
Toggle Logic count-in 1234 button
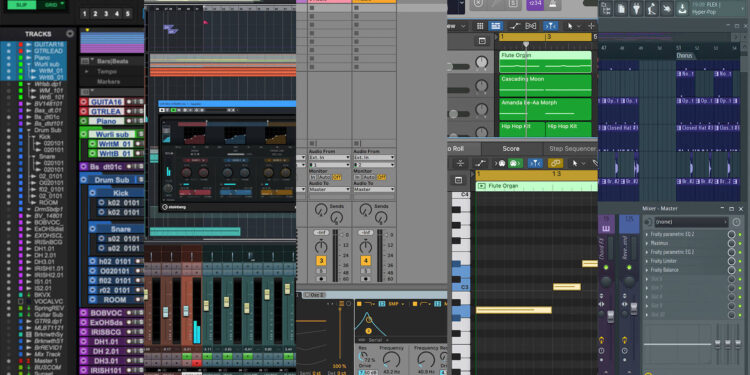[x=534, y=3]
